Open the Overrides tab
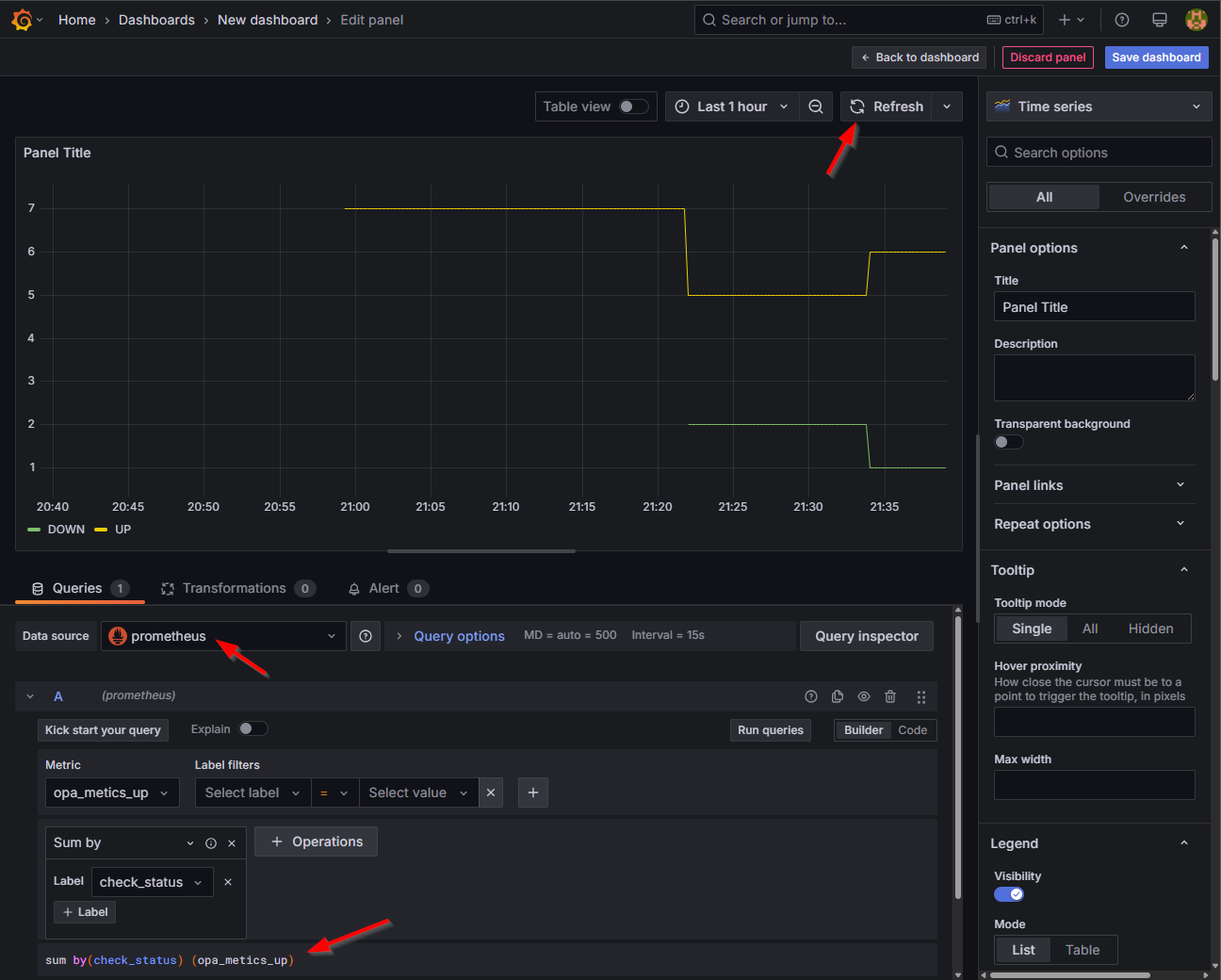Image resolution: width=1221 pixels, height=980 pixels. [x=1155, y=197]
